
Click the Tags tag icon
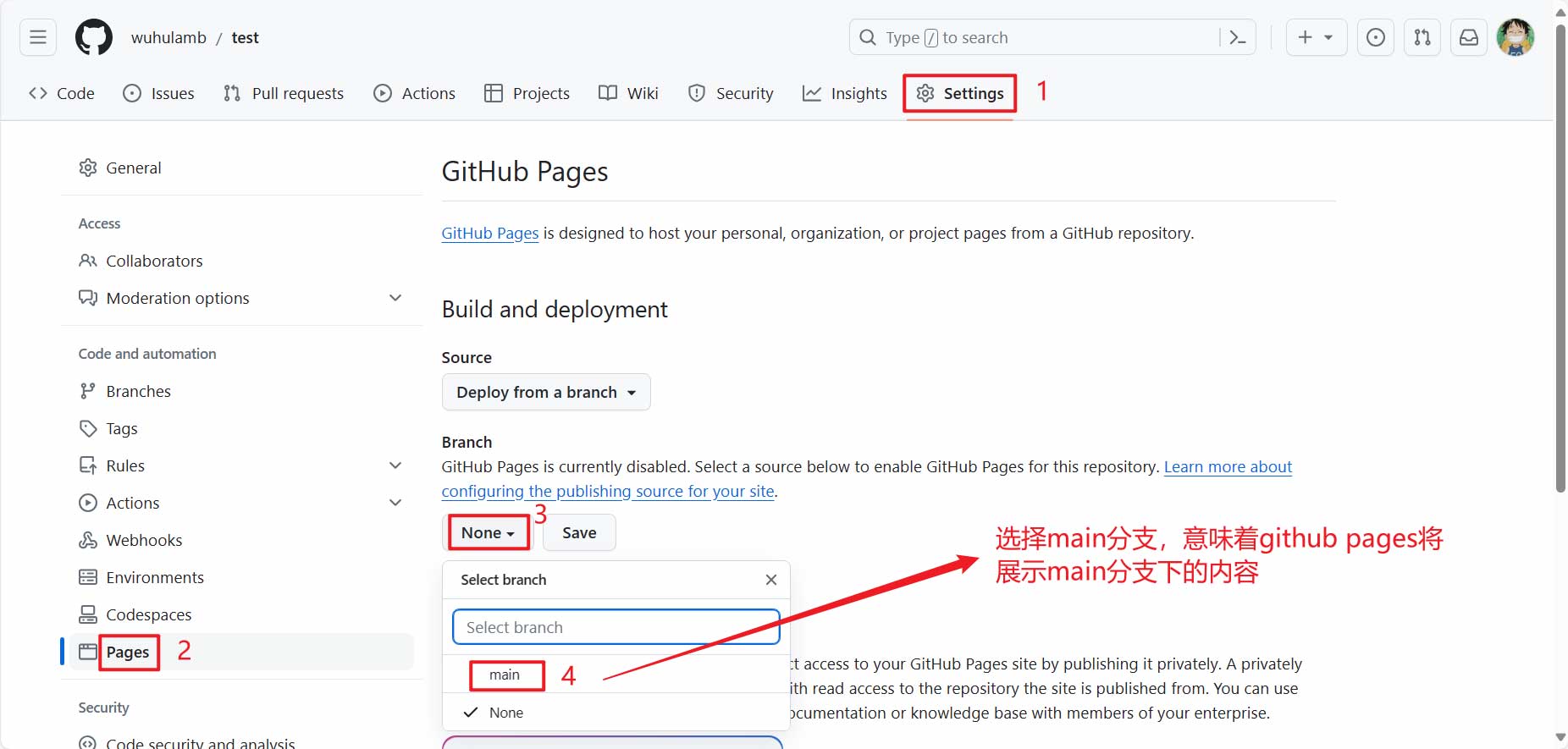click(88, 428)
